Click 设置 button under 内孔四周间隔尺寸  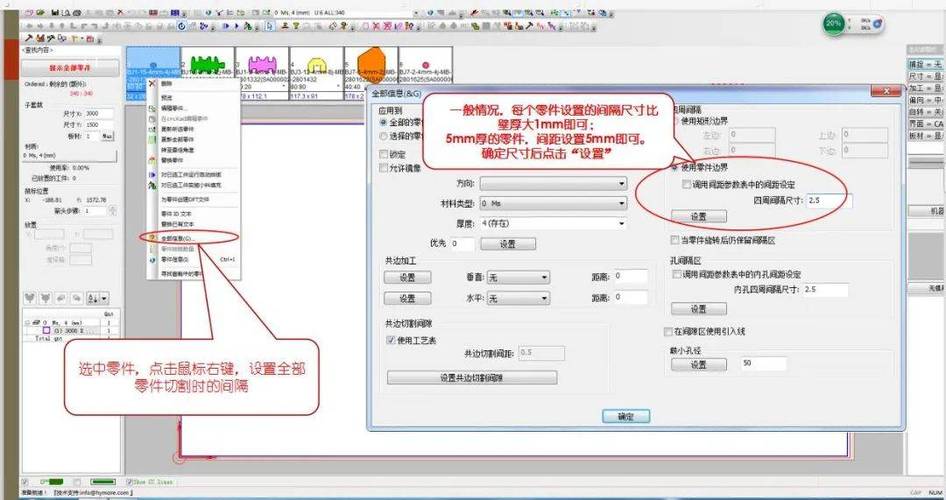click(x=699, y=308)
